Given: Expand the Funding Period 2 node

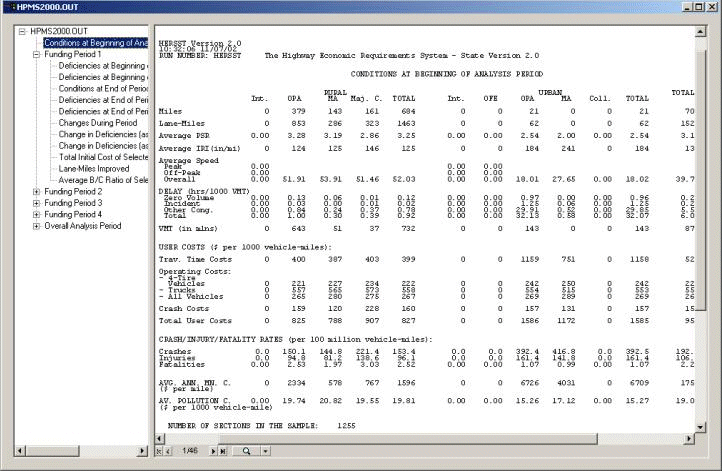Looking at the screenshot, I should [36, 192].
